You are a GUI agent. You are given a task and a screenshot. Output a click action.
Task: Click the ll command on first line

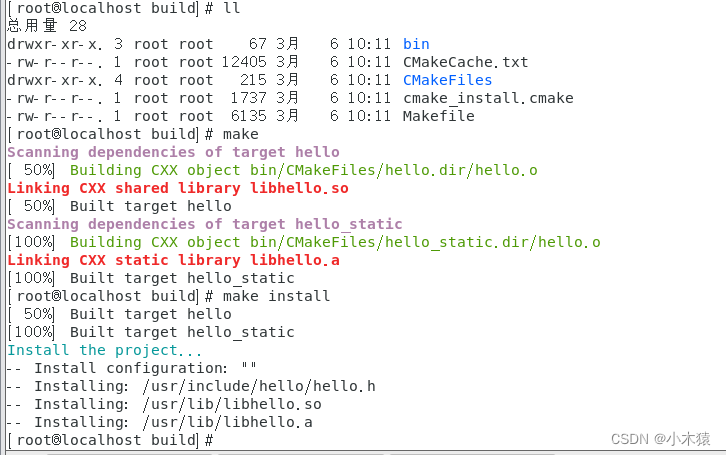(231, 8)
